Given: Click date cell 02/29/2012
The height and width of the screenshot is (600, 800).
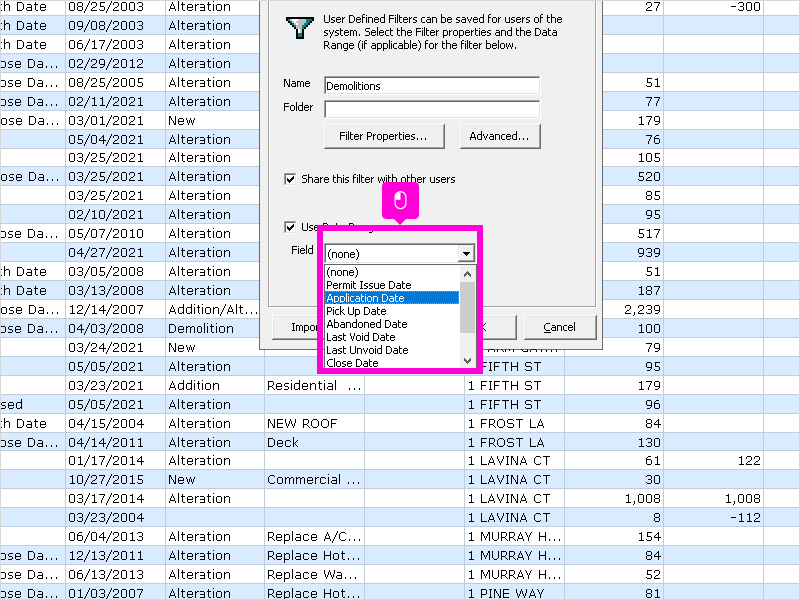Looking at the screenshot, I should 115,64.
